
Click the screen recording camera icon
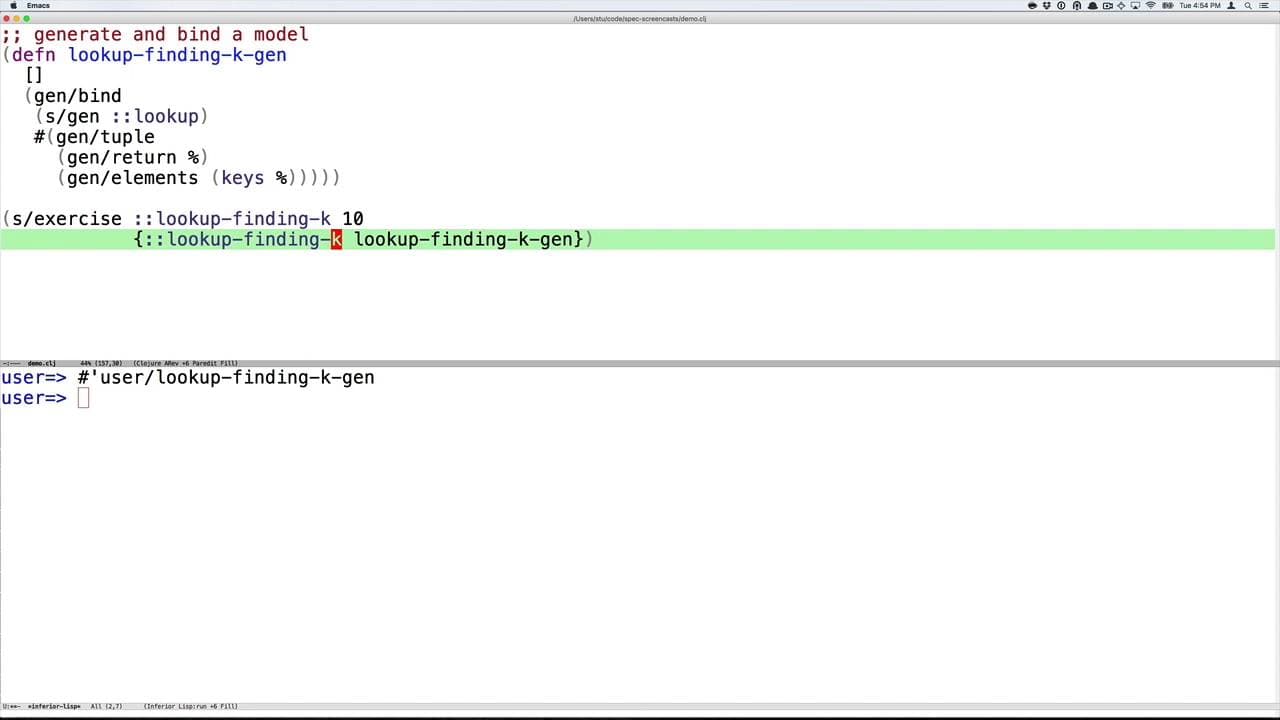1107,5
